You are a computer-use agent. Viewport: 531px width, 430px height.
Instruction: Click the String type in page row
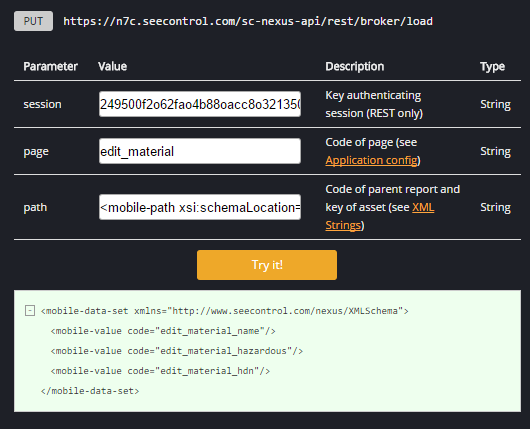pos(495,151)
